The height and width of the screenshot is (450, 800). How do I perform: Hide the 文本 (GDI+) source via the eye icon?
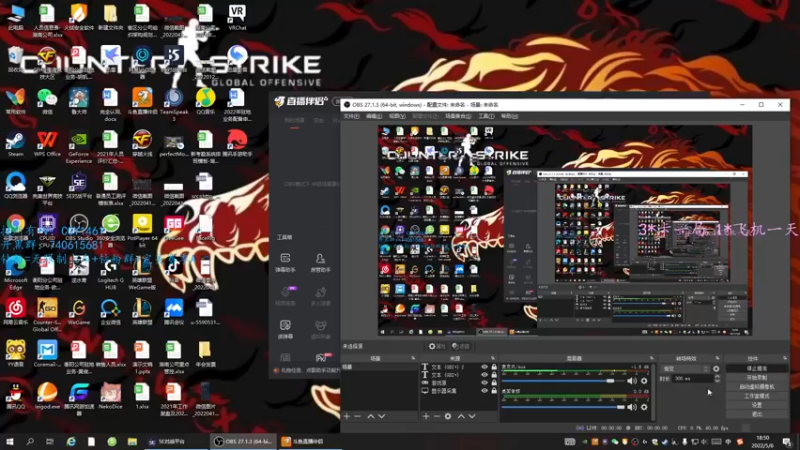[484, 374]
